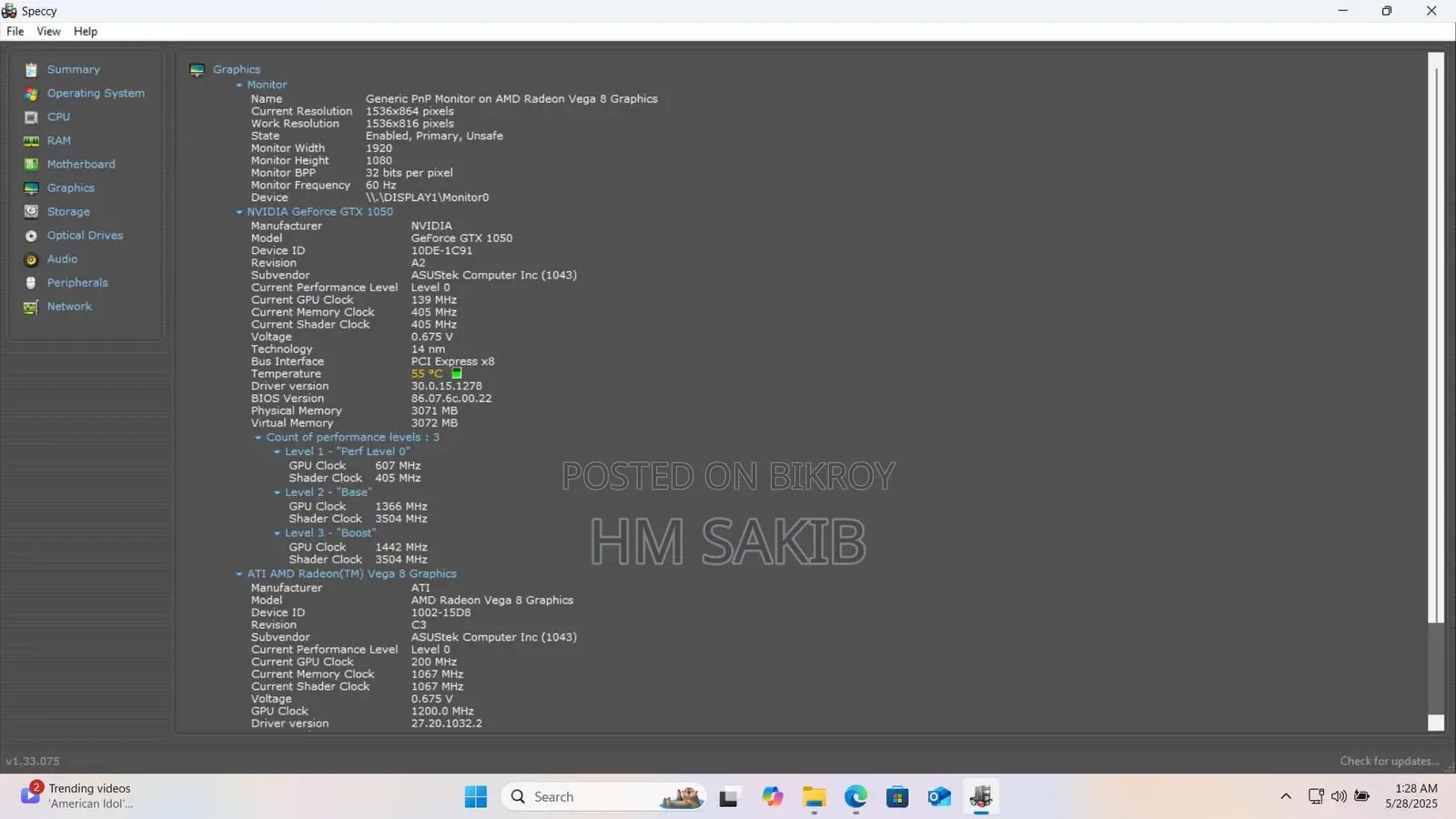Viewport: 1456px width, 819px height.
Task: Click the BIOS Version 86.07.6c.00.22 value
Action: (x=451, y=399)
